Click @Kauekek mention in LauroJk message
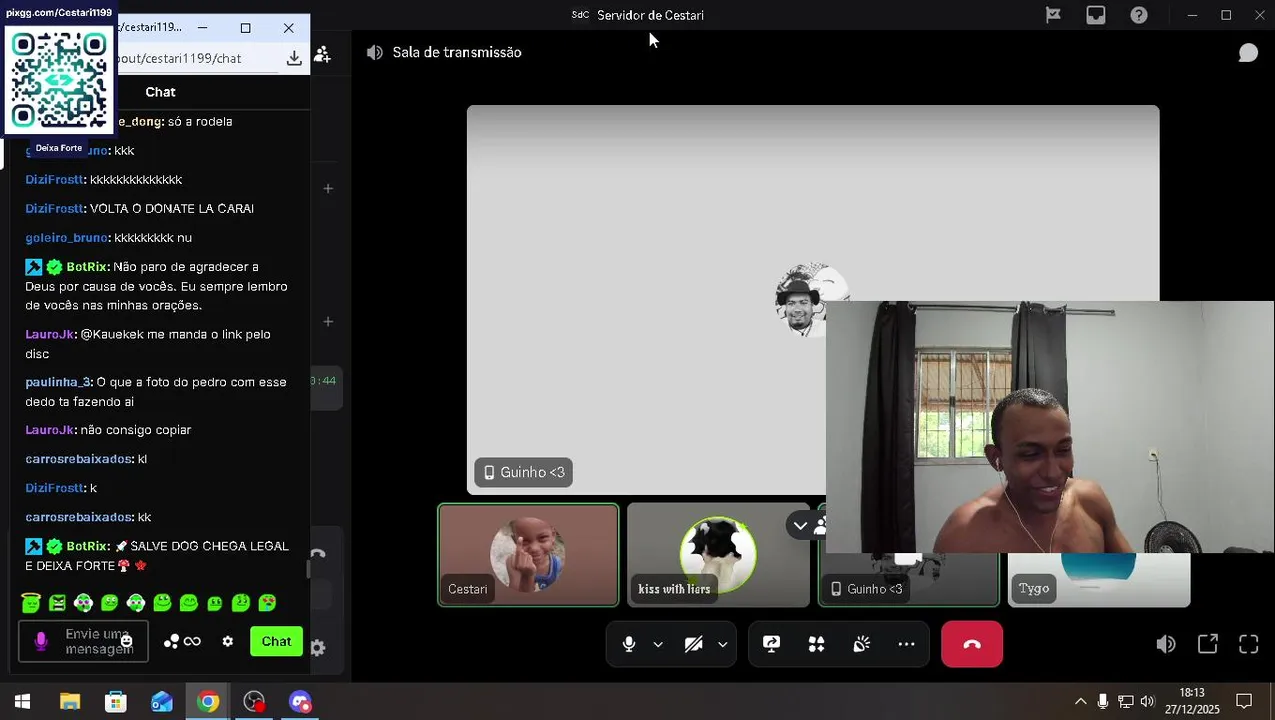The height and width of the screenshot is (720, 1275). tap(112, 334)
